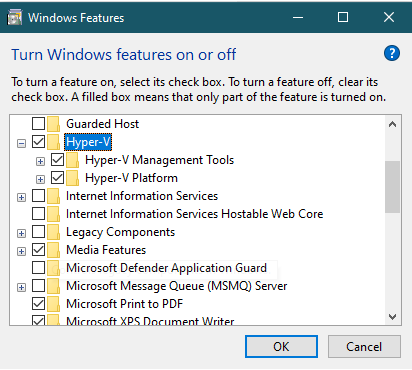Click the Windows Features title bar icon
This screenshot has width=412, height=370.
click(x=15, y=17)
